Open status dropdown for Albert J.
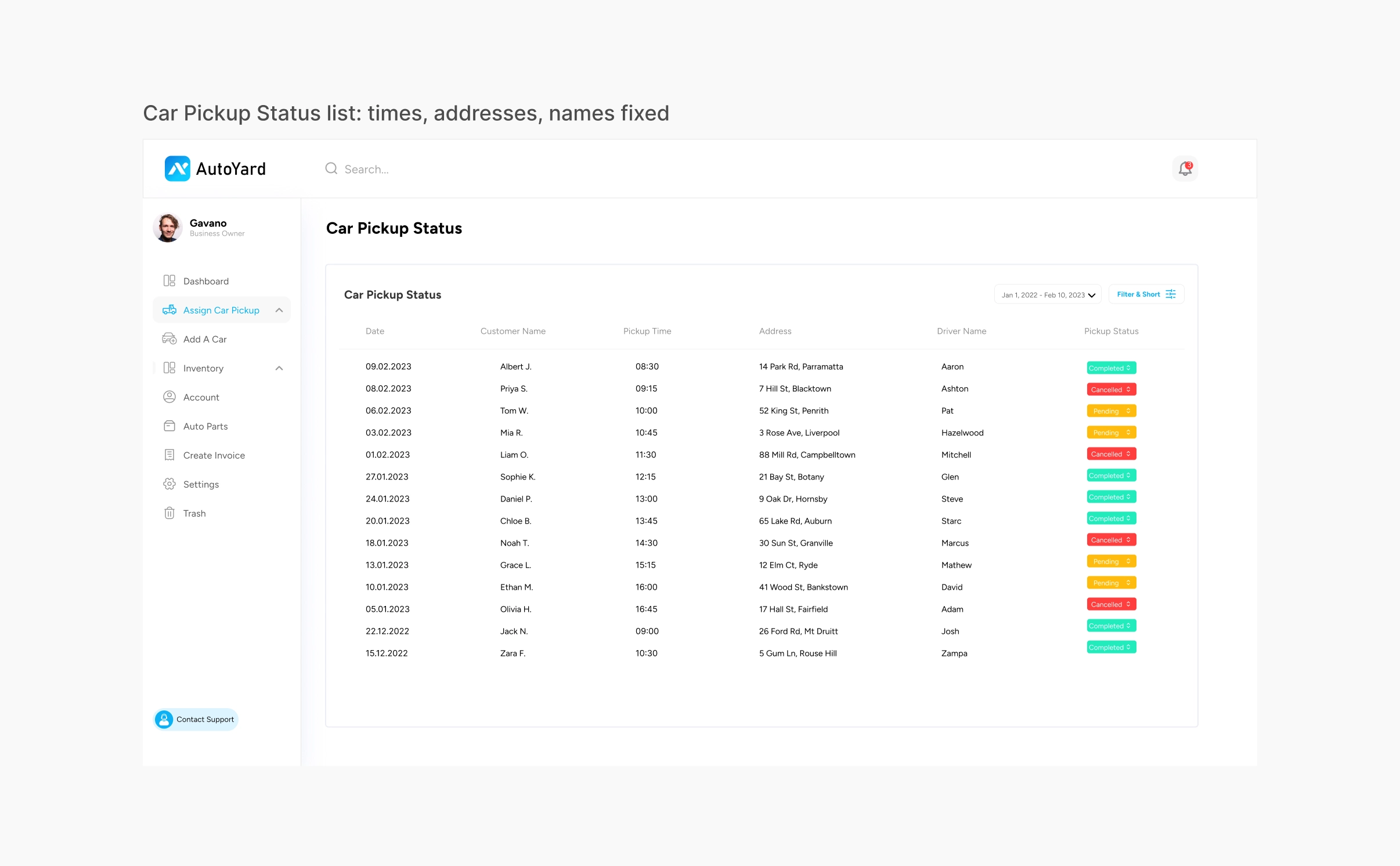Viewport: 1400px width, 866px height. click(x=1111, y=368)
